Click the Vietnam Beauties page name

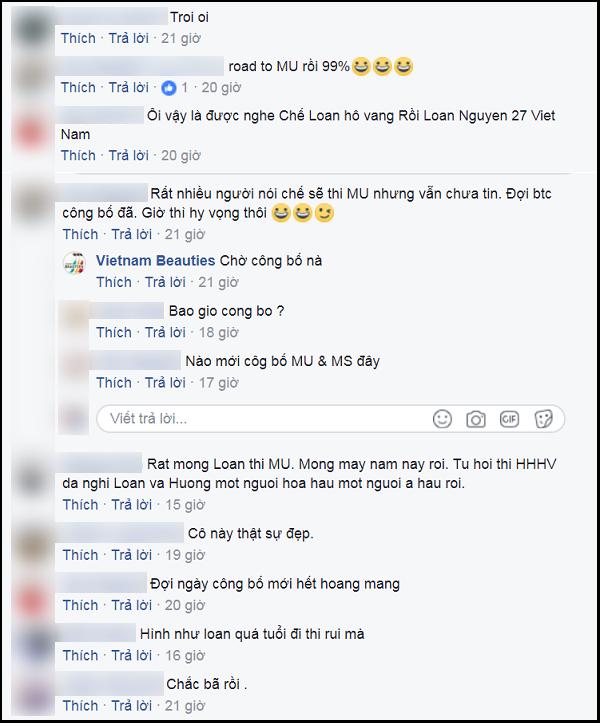(155, 261)
